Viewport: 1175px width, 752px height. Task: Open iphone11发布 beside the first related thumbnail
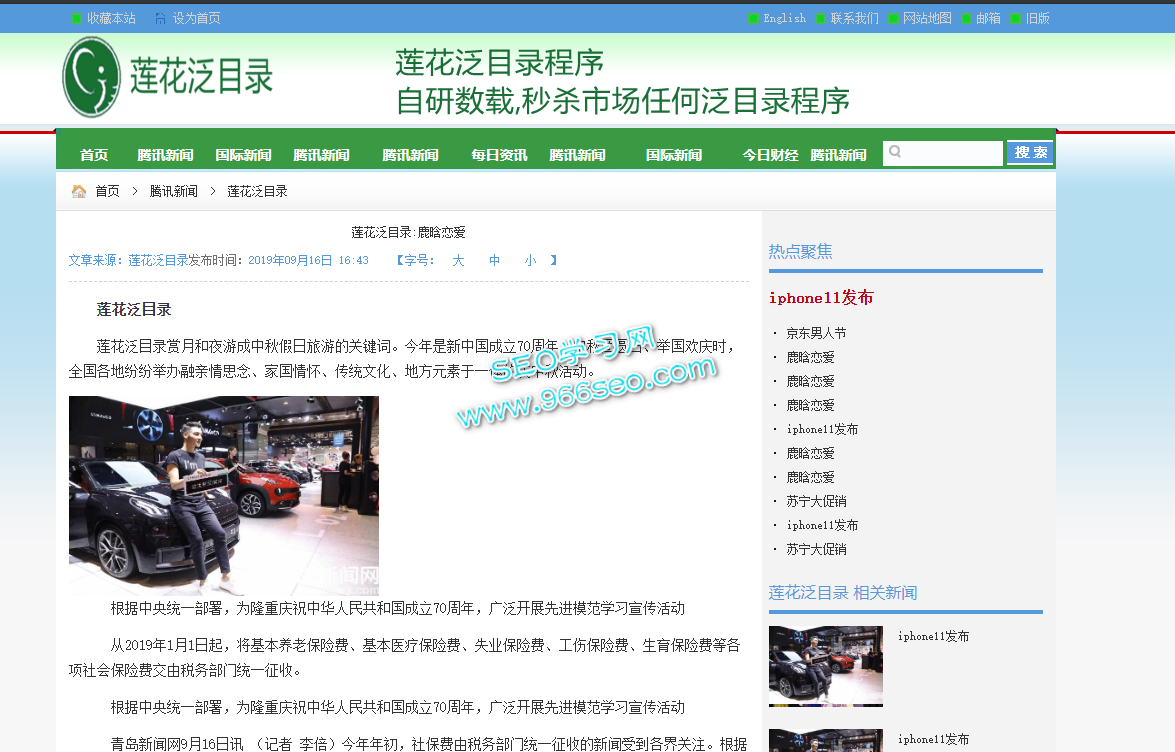click(934, 637)
